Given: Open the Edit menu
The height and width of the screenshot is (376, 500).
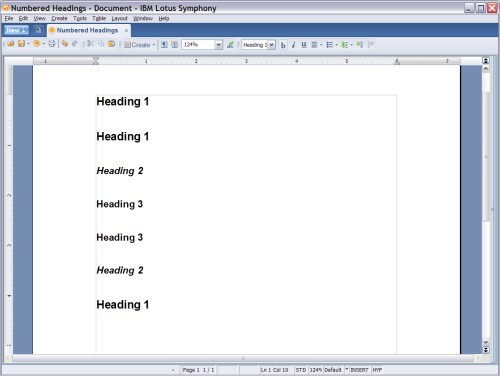Looking at the screenshot, I should [23, 18].
